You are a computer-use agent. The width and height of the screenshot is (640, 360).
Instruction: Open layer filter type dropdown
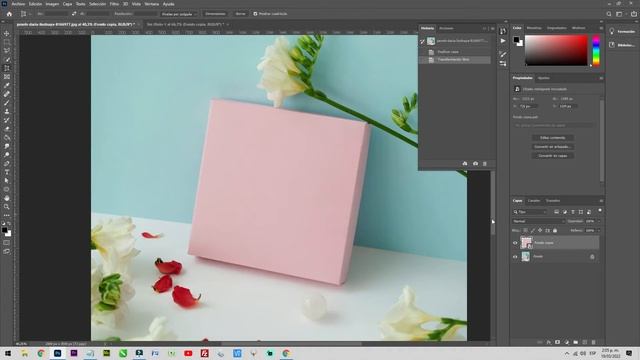(530, 212)
